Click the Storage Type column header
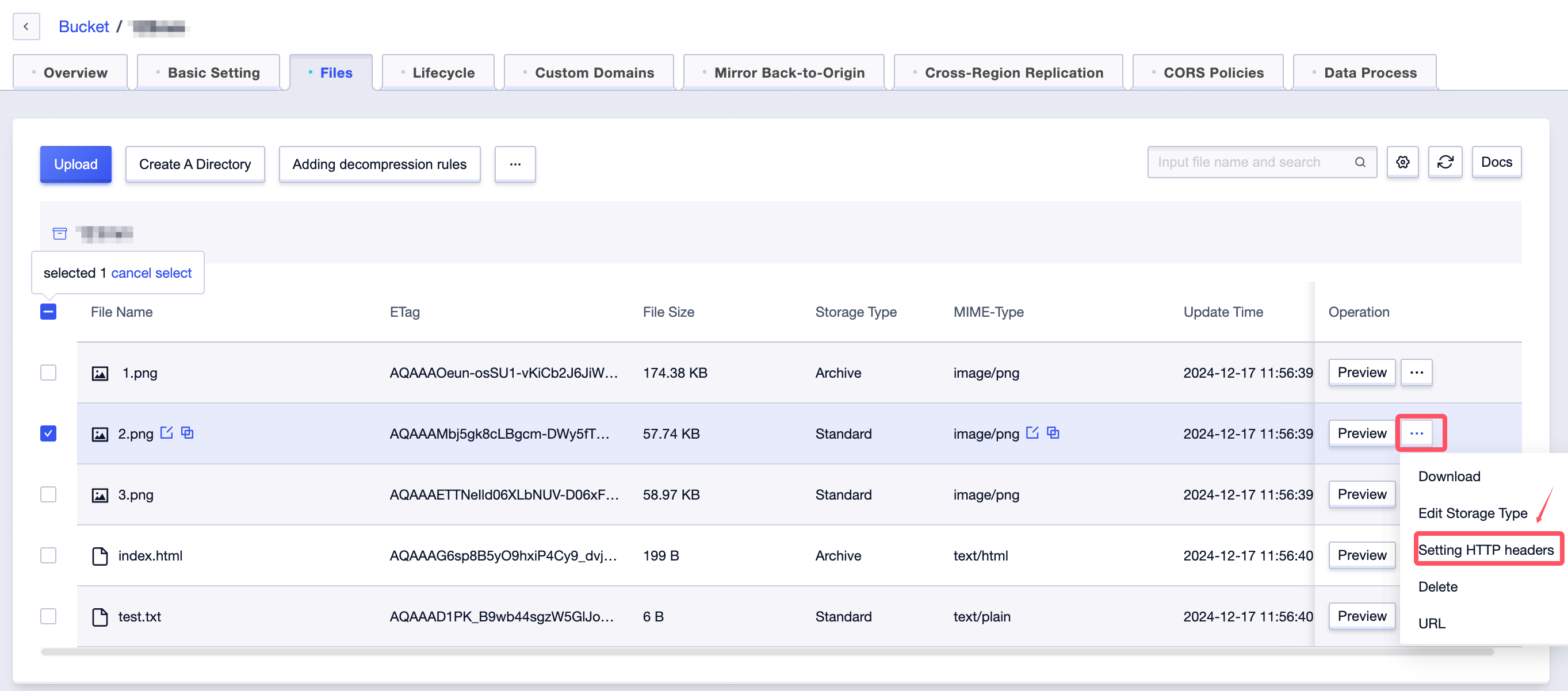Image resolution: width=1568 pixels, height=691 pixels. pyautogui.click(x=856, y=312)
